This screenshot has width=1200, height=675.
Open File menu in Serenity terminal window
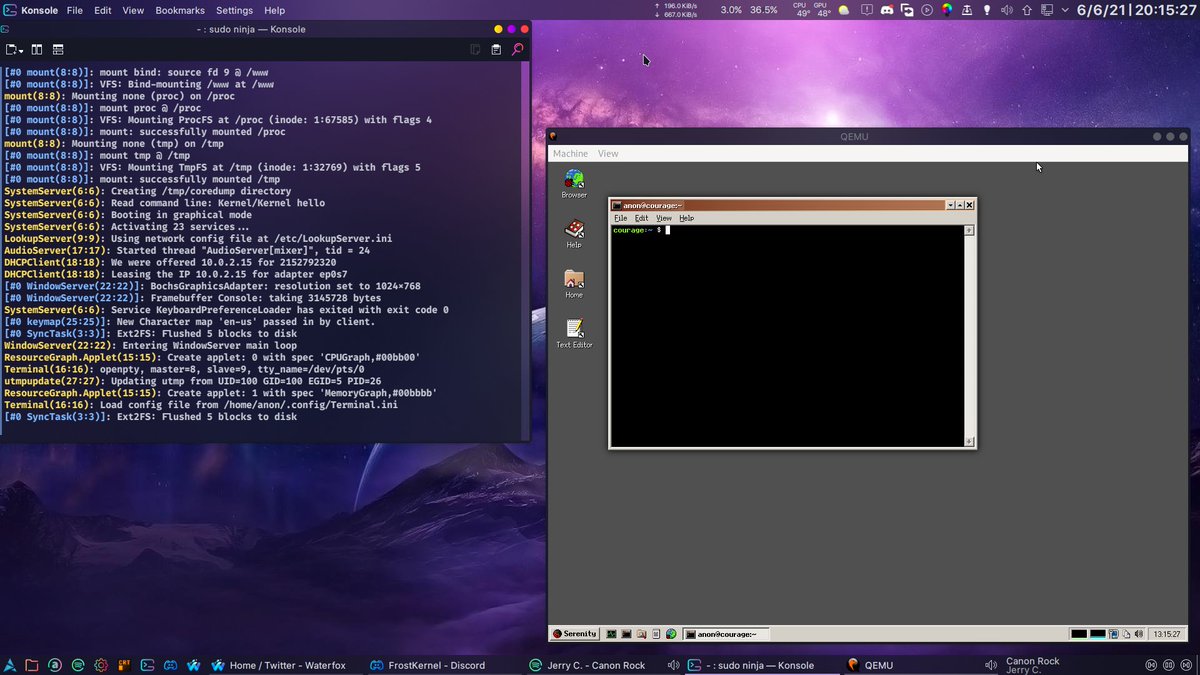pos(620,218)
